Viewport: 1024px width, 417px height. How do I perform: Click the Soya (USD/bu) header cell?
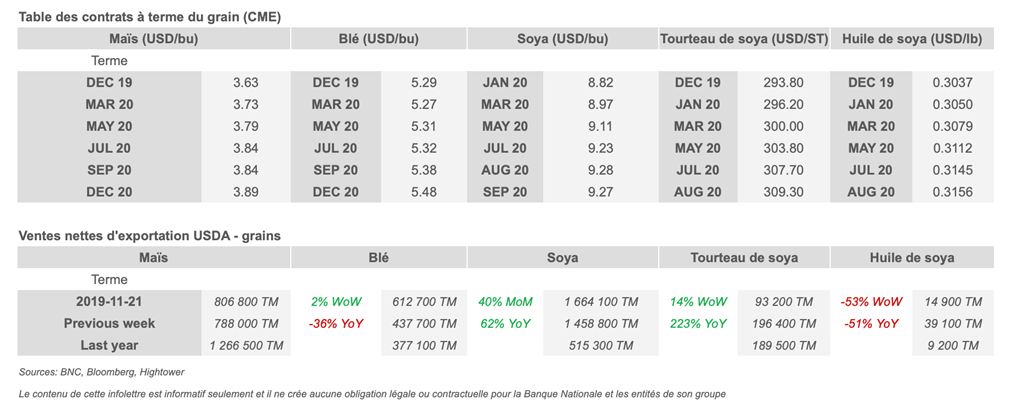pyautogui.click(x=562, y=39)
